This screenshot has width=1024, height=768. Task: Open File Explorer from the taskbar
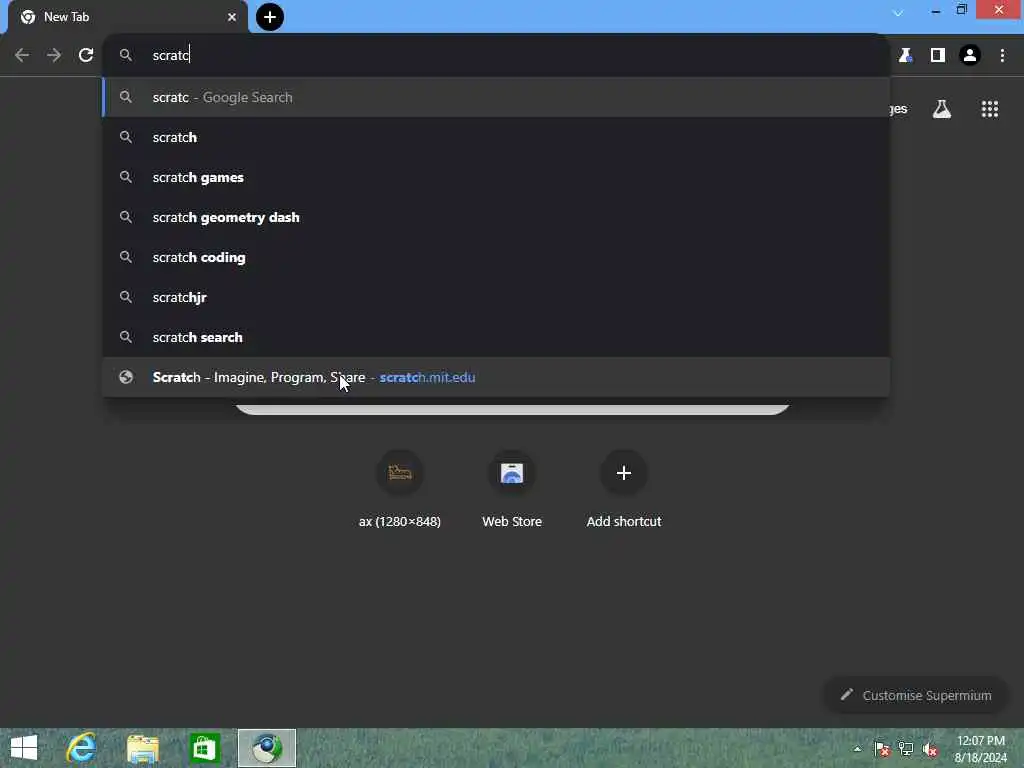pyautogui.click(x=143, y=748)
